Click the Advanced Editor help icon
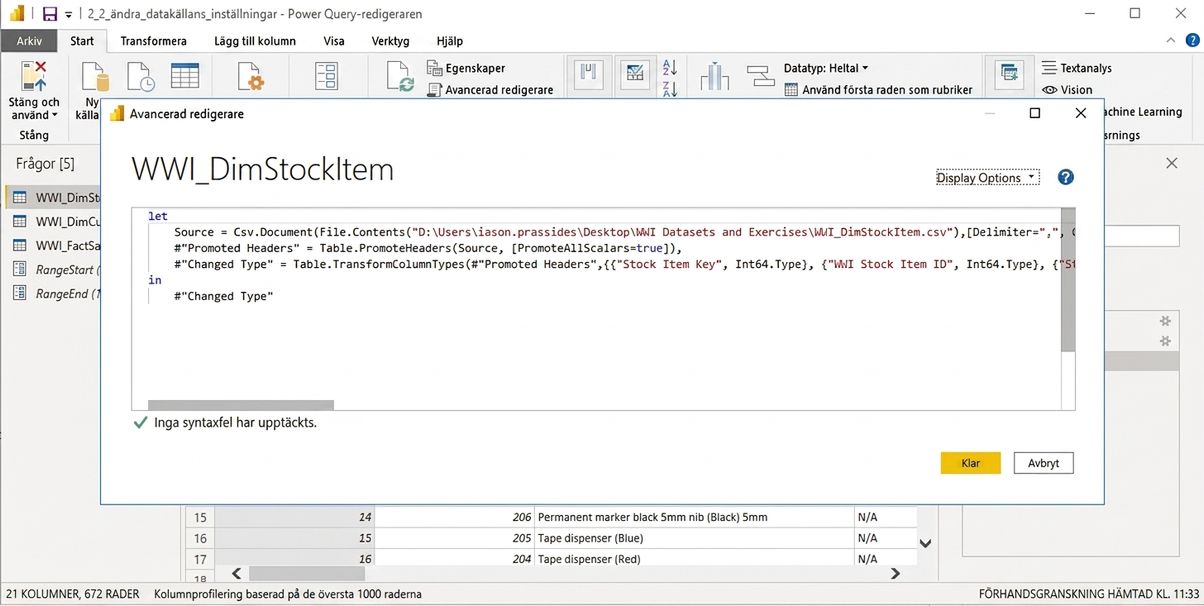The width and height of the screenshot is (1204, 606). 1065,177
